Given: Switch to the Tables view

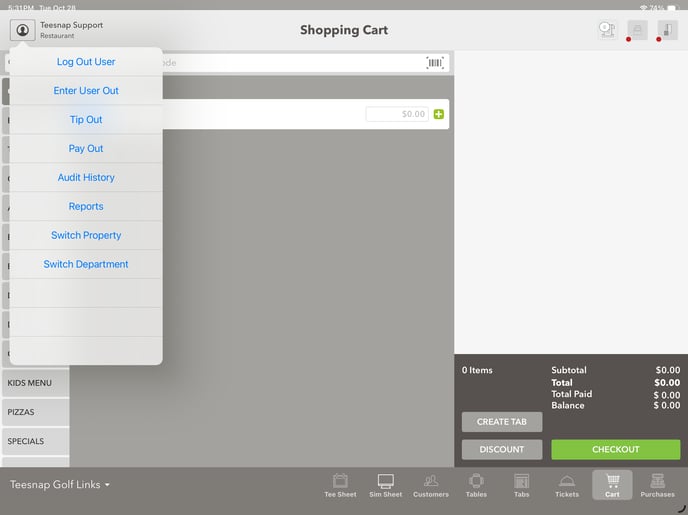Looking at the screenshot, I should pyautogui.click(x=476, y=485).
